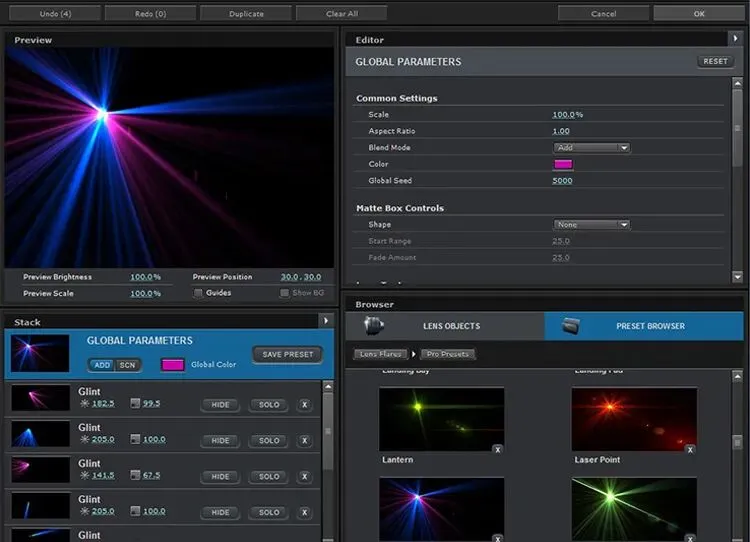Screen dimensions: 750x542
Task: Switch global blend to SCN mode
Action: (x=127, y=365)
